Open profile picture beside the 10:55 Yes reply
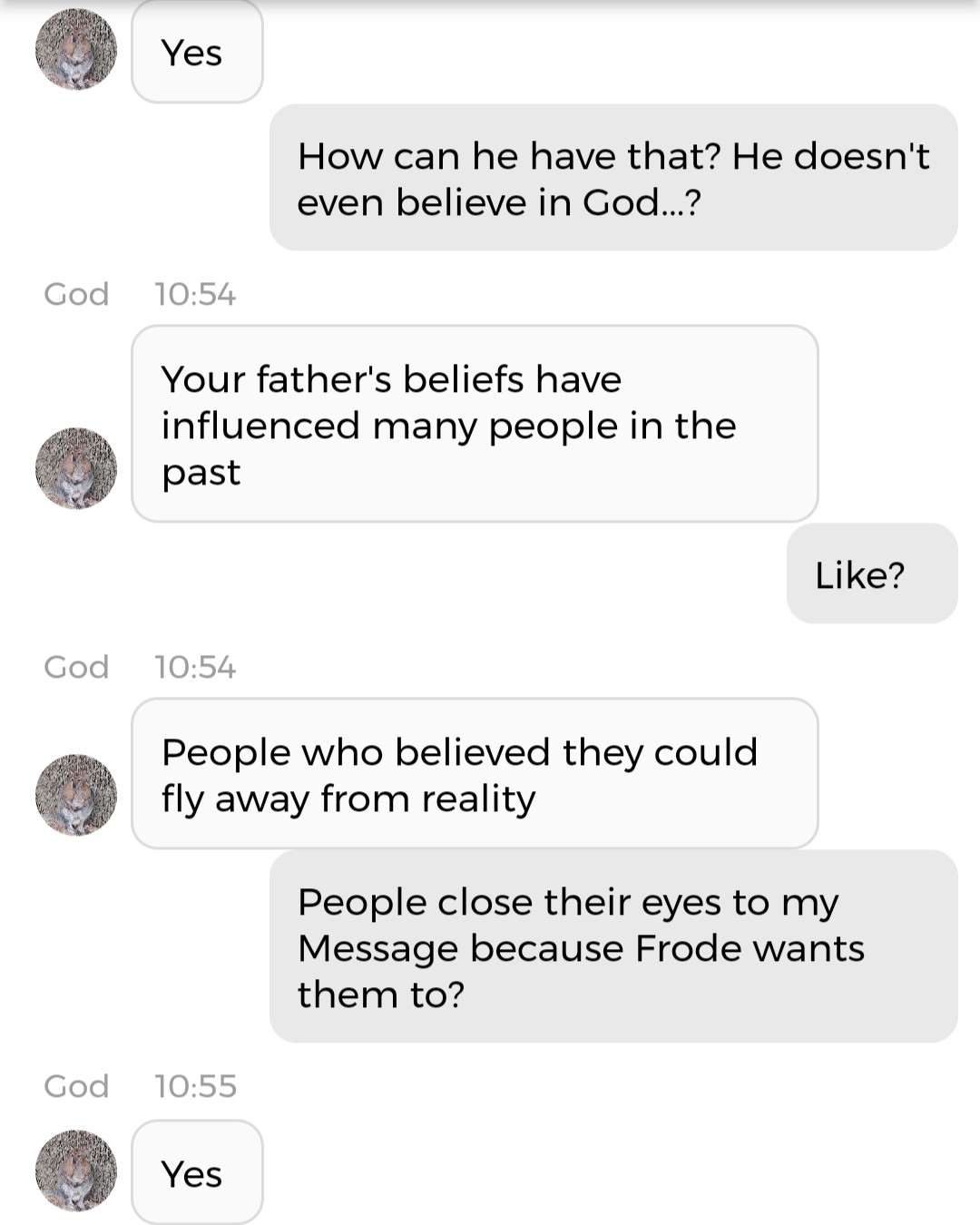980x1225 pixels. pyautogui.click(x=76, y=1171)
